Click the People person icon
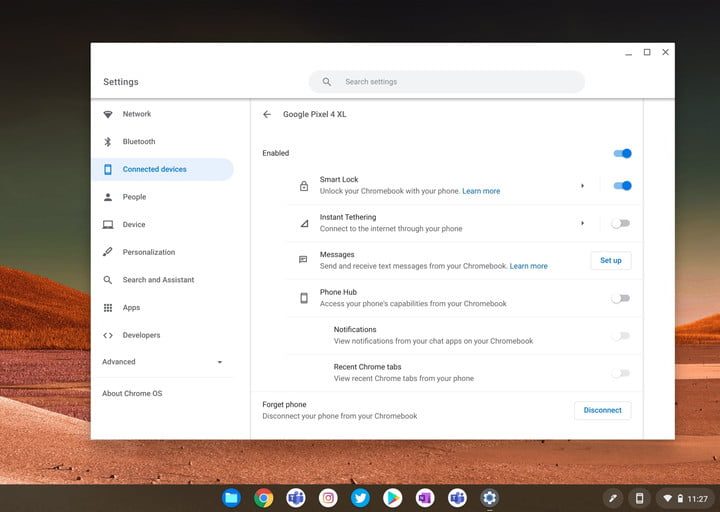The height and width of the screenshot is (512, 720). tap(108, 197)
